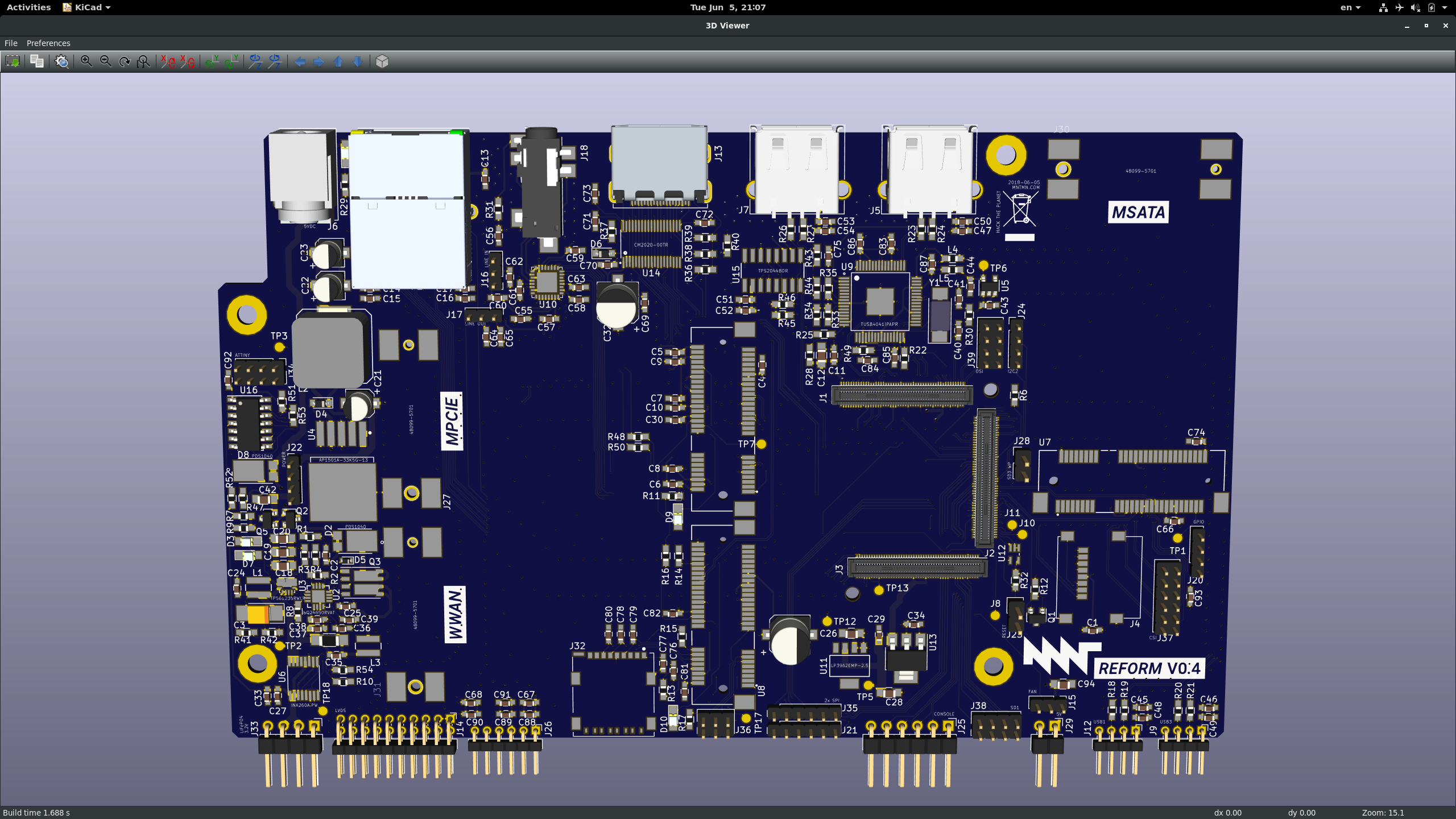
Task: Rotate Y icon with arrowhead on left
Action: pyautogui.click(x=212, y=61)
